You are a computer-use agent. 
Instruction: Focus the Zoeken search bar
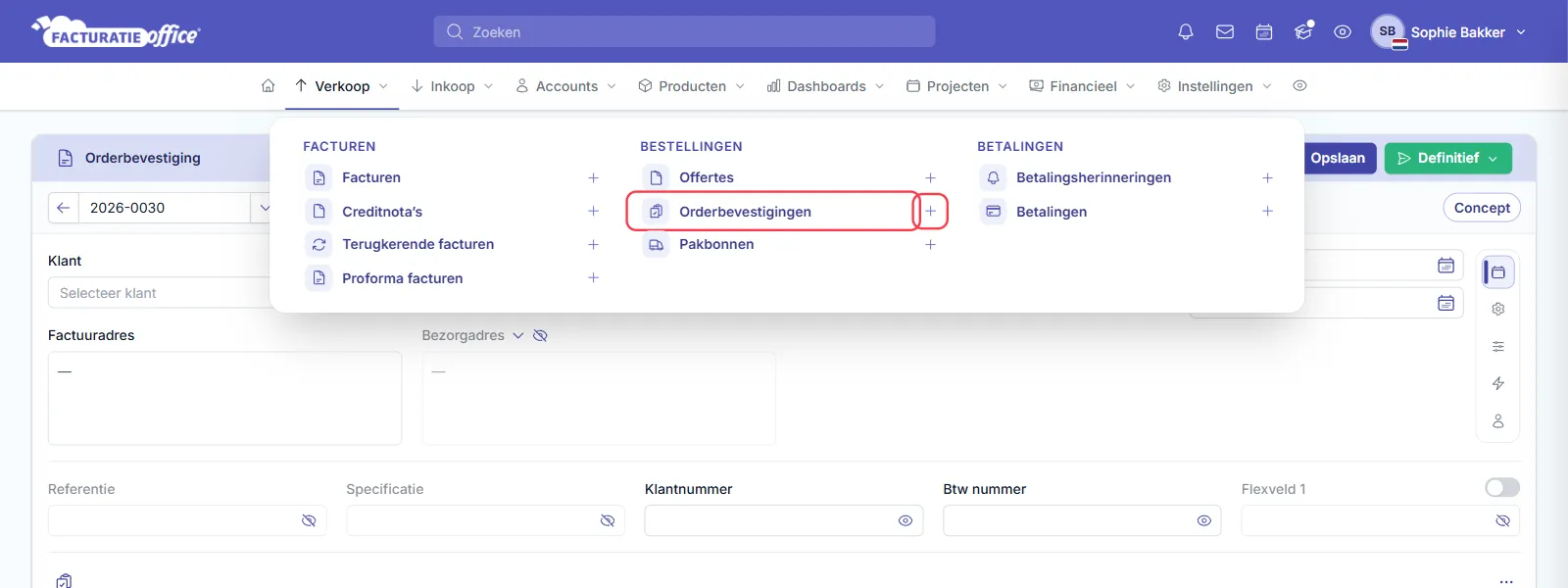click(684, 31)
